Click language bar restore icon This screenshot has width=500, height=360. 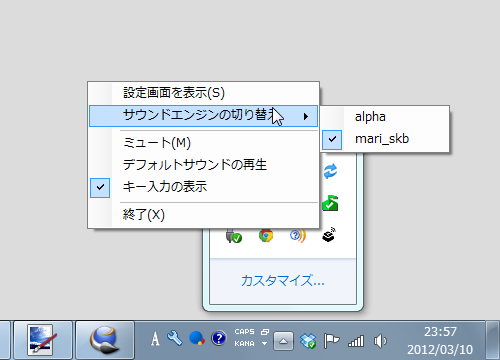coord(265,332)
